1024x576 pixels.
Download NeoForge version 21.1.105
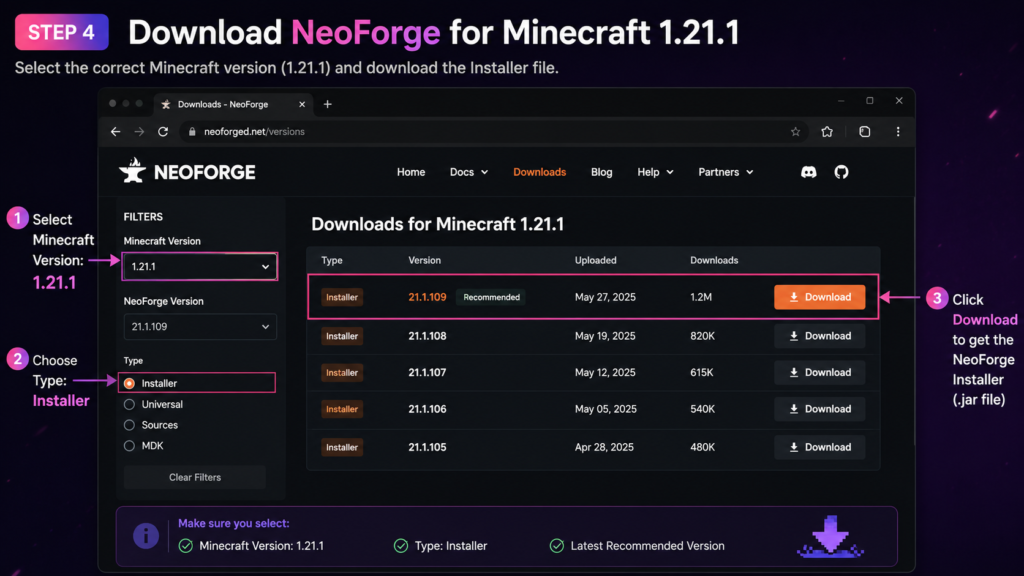click(x=820, y=447)
